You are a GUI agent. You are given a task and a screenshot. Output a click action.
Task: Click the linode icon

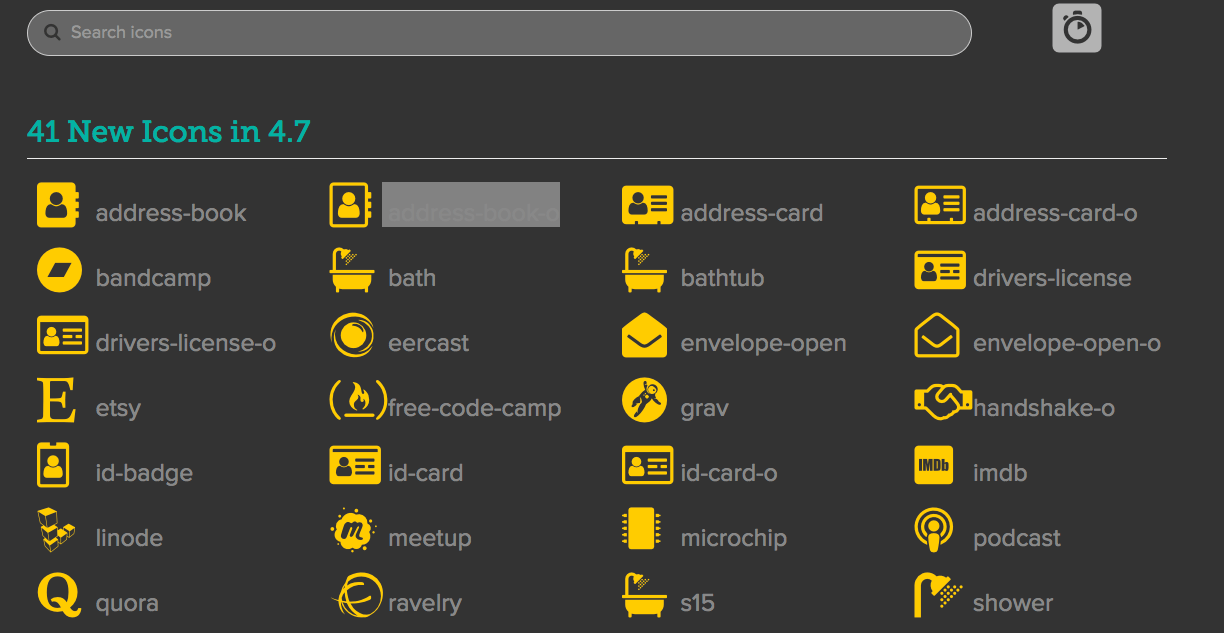tap(57, 530)
